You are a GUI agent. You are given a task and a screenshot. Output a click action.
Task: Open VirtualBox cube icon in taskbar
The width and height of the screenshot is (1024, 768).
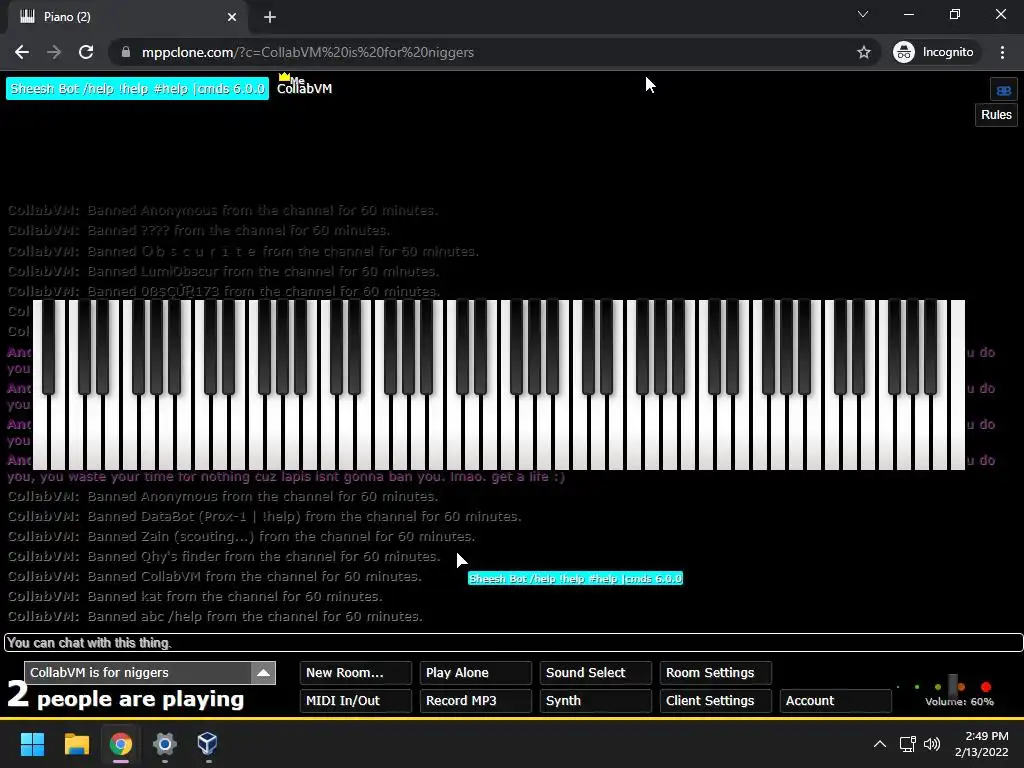click(208, 743)
